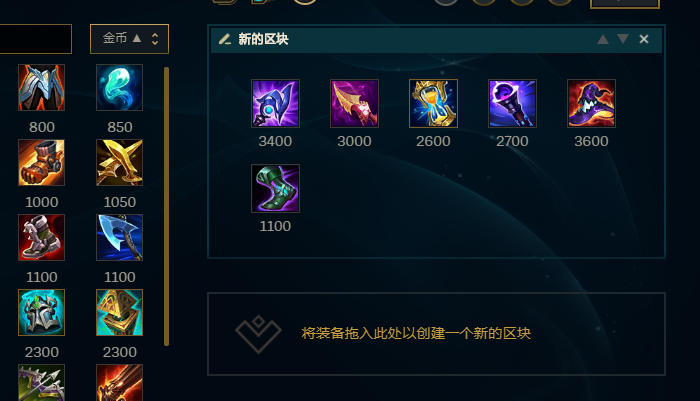
Task: Move the 新的区块 block up
Action: coord(603,39)
